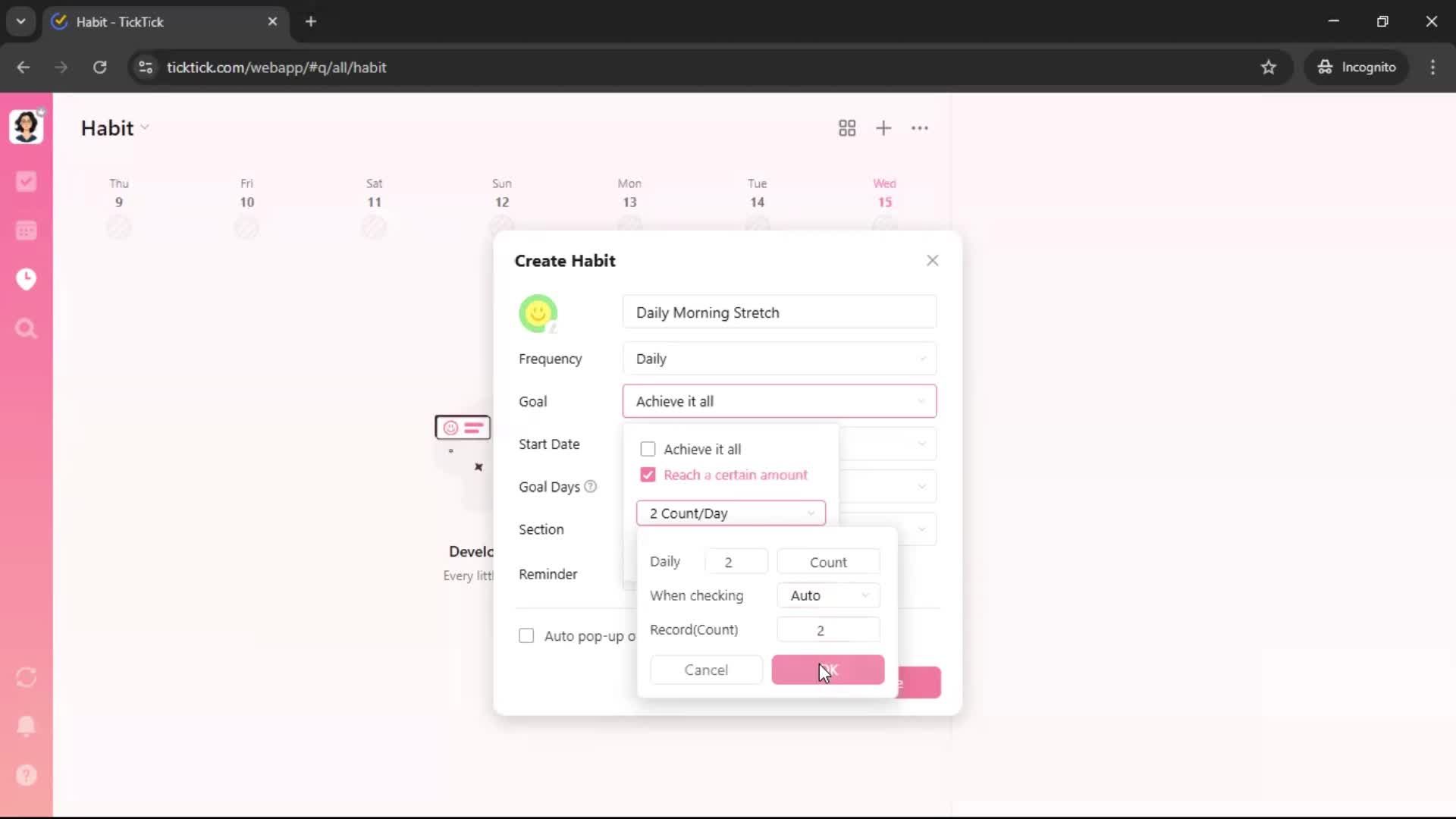1456x819 pixels.
Task: Open the three-dot more options menu
Action: pos(920,128)
